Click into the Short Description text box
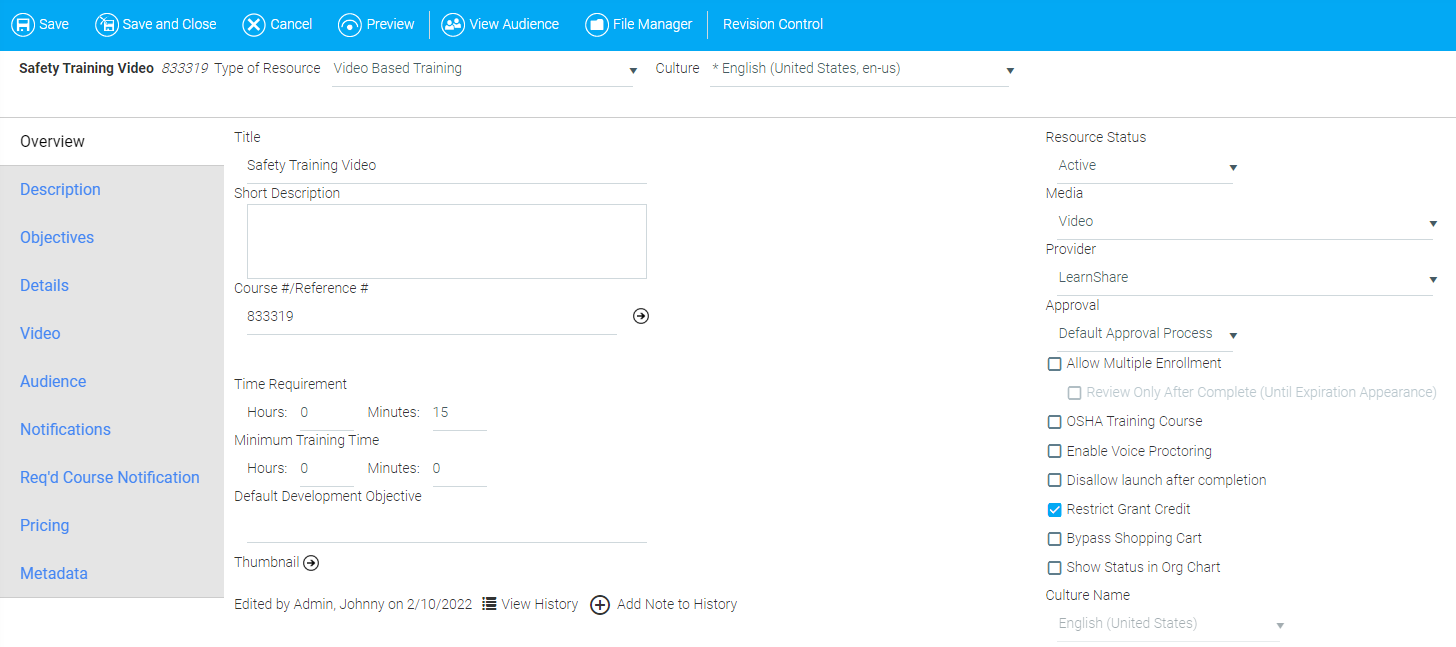Image resolution: width=1456 pixels, height=647 pixels. [446, 241]
